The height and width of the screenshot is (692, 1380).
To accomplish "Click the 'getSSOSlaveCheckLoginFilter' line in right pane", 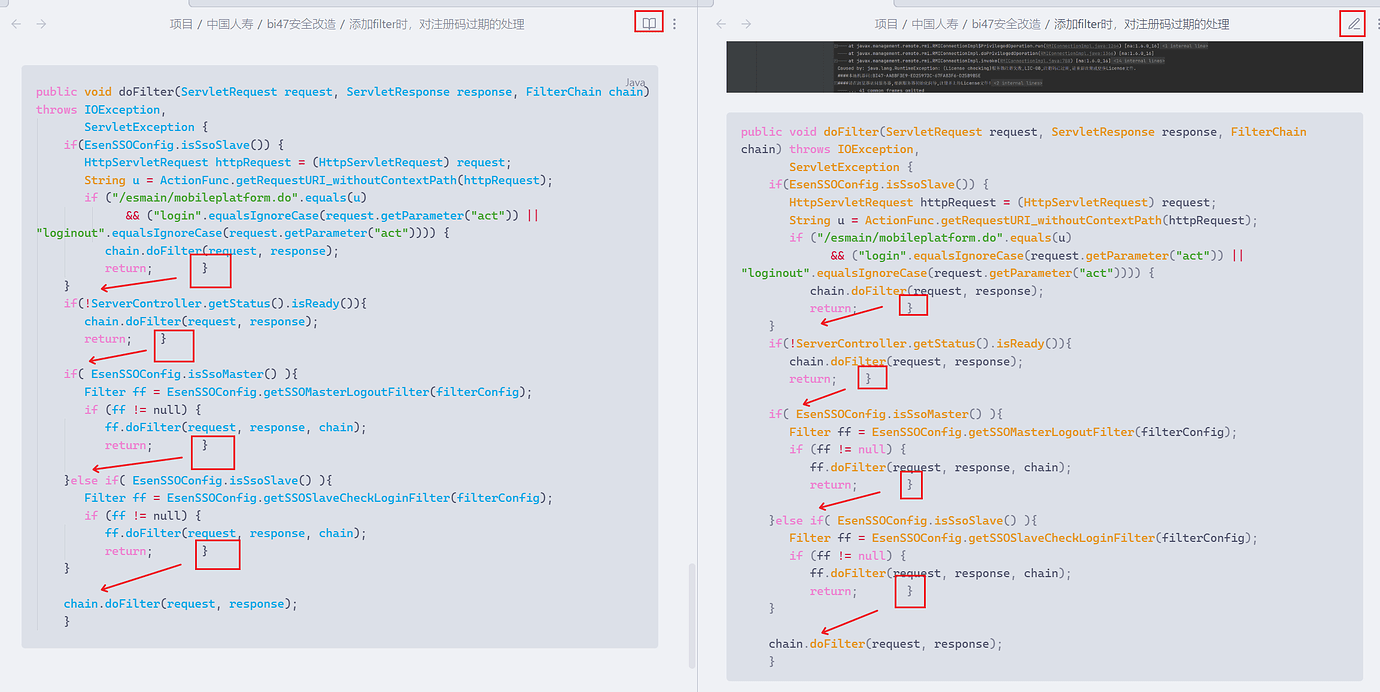I will [1023, 538].
